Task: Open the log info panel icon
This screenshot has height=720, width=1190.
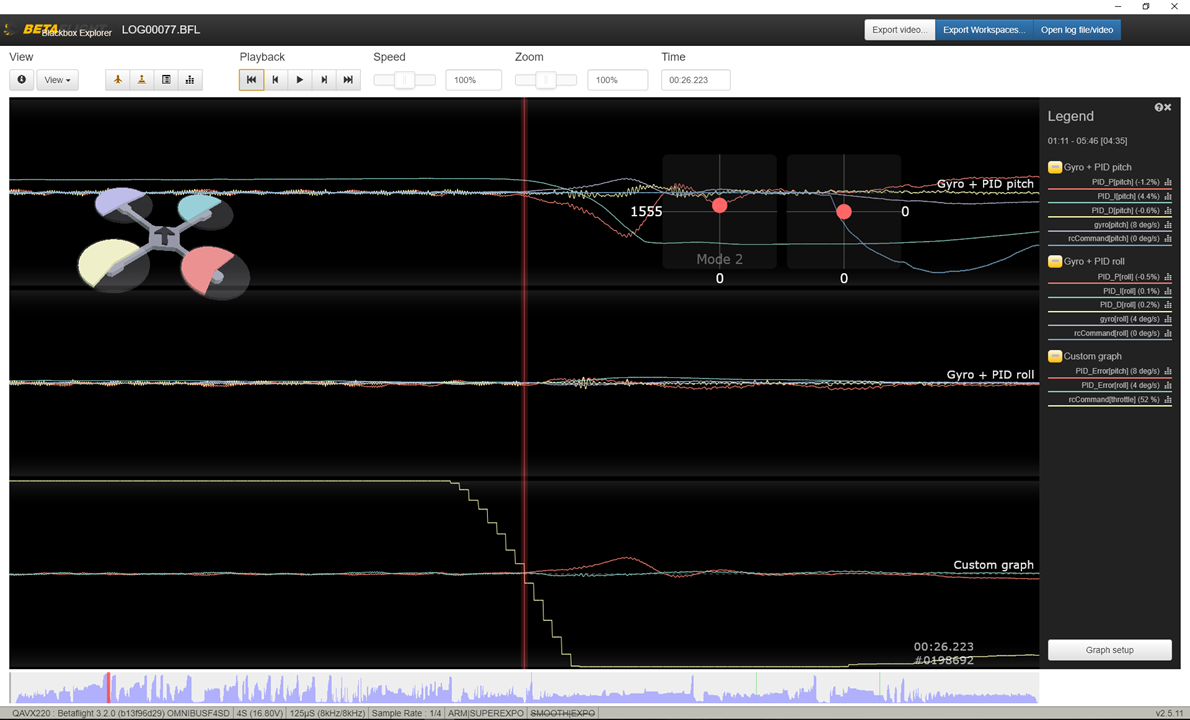Action: pyautogui.click(x=165, y=79)
